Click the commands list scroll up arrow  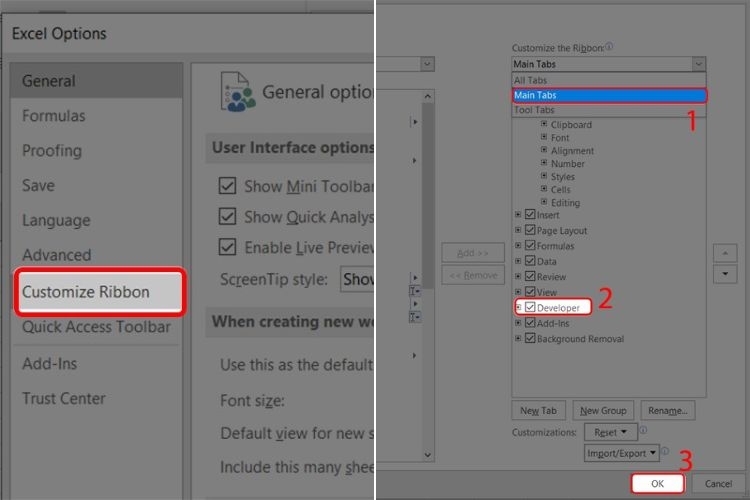pyautogui.click(x=428, y=97)
